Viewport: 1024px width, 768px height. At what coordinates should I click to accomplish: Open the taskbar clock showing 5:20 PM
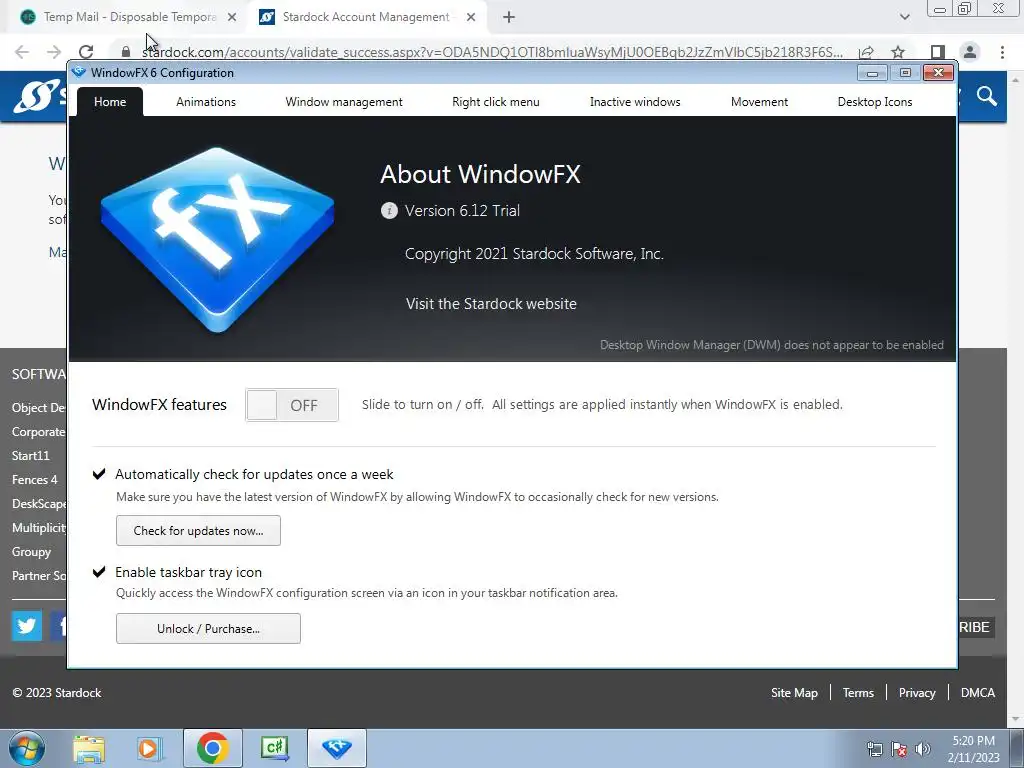(974, 749)
